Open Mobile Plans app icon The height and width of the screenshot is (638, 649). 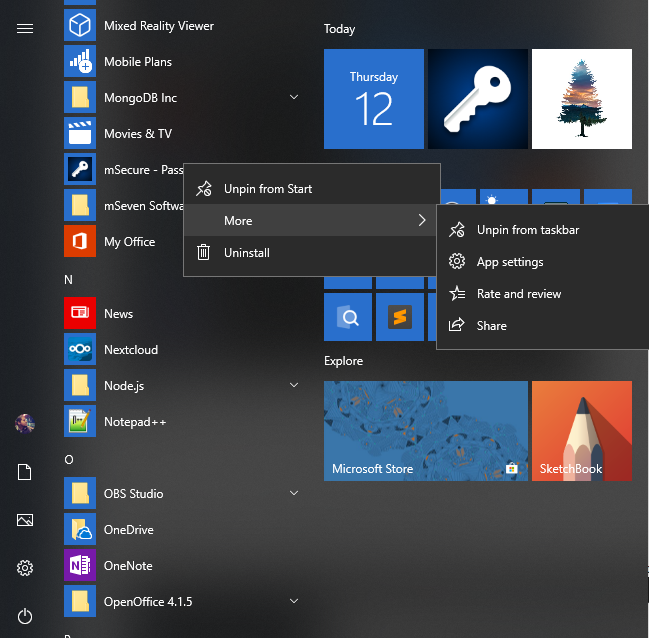pyautogui.click(x=80, y=61)
